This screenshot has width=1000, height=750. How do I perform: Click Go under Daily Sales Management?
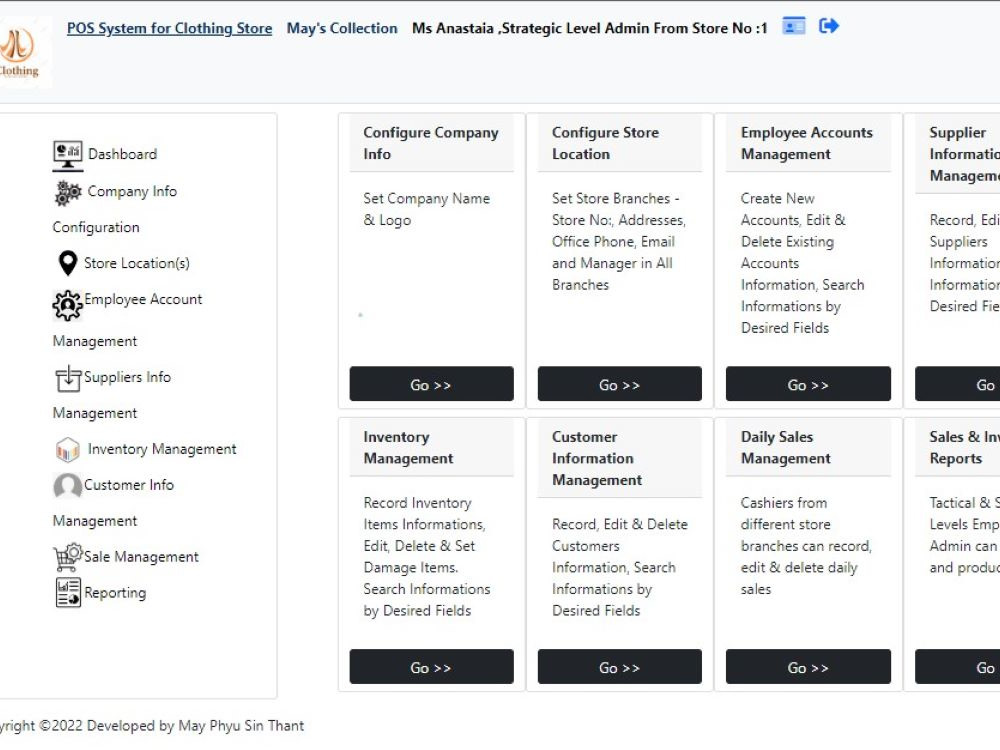(x=808, y=666)
